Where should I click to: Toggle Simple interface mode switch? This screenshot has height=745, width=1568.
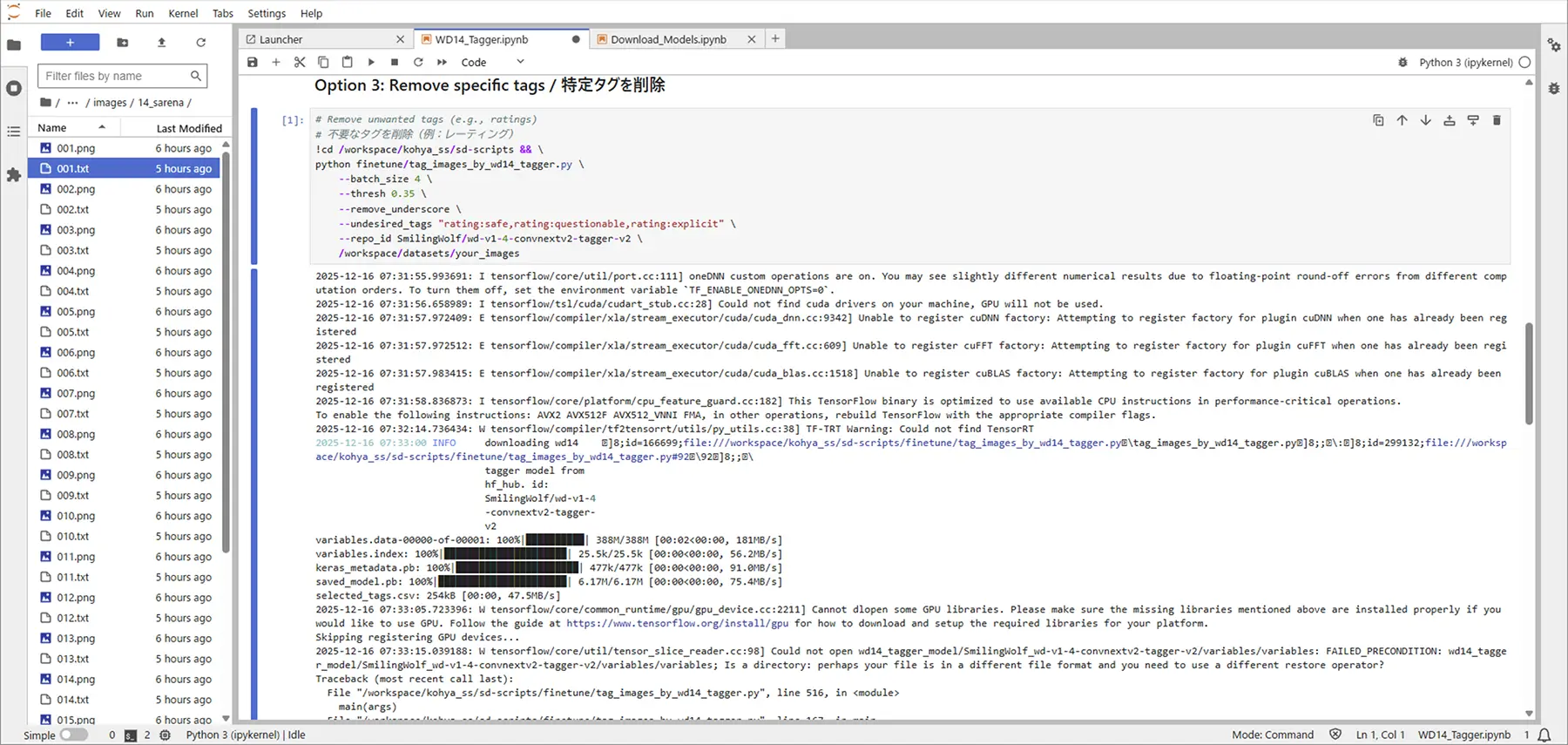tap(73, 735)
